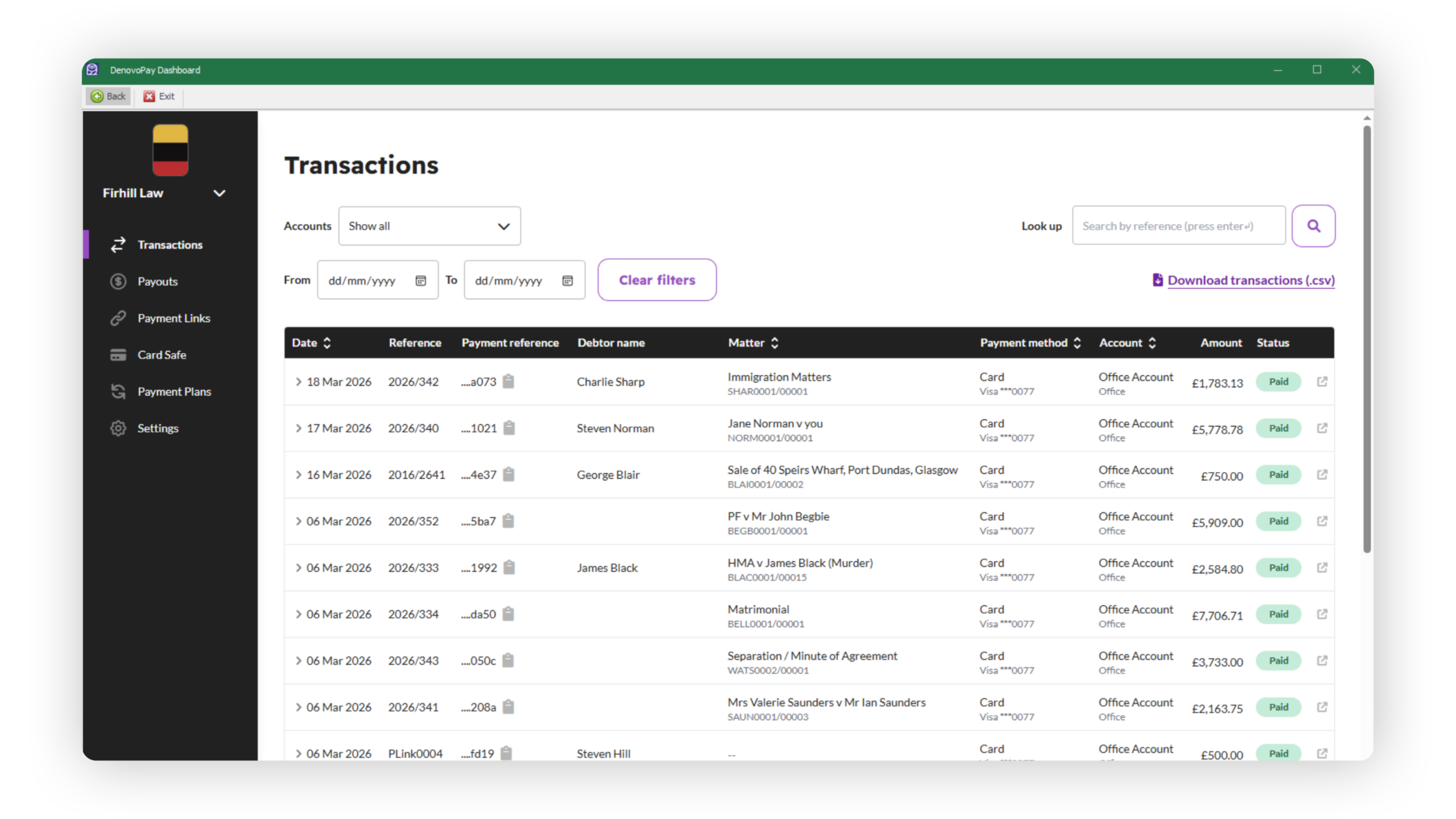Go to Payouts in the sidebar
This screenshot has height=819, width=1456.
tap(158, 282)
